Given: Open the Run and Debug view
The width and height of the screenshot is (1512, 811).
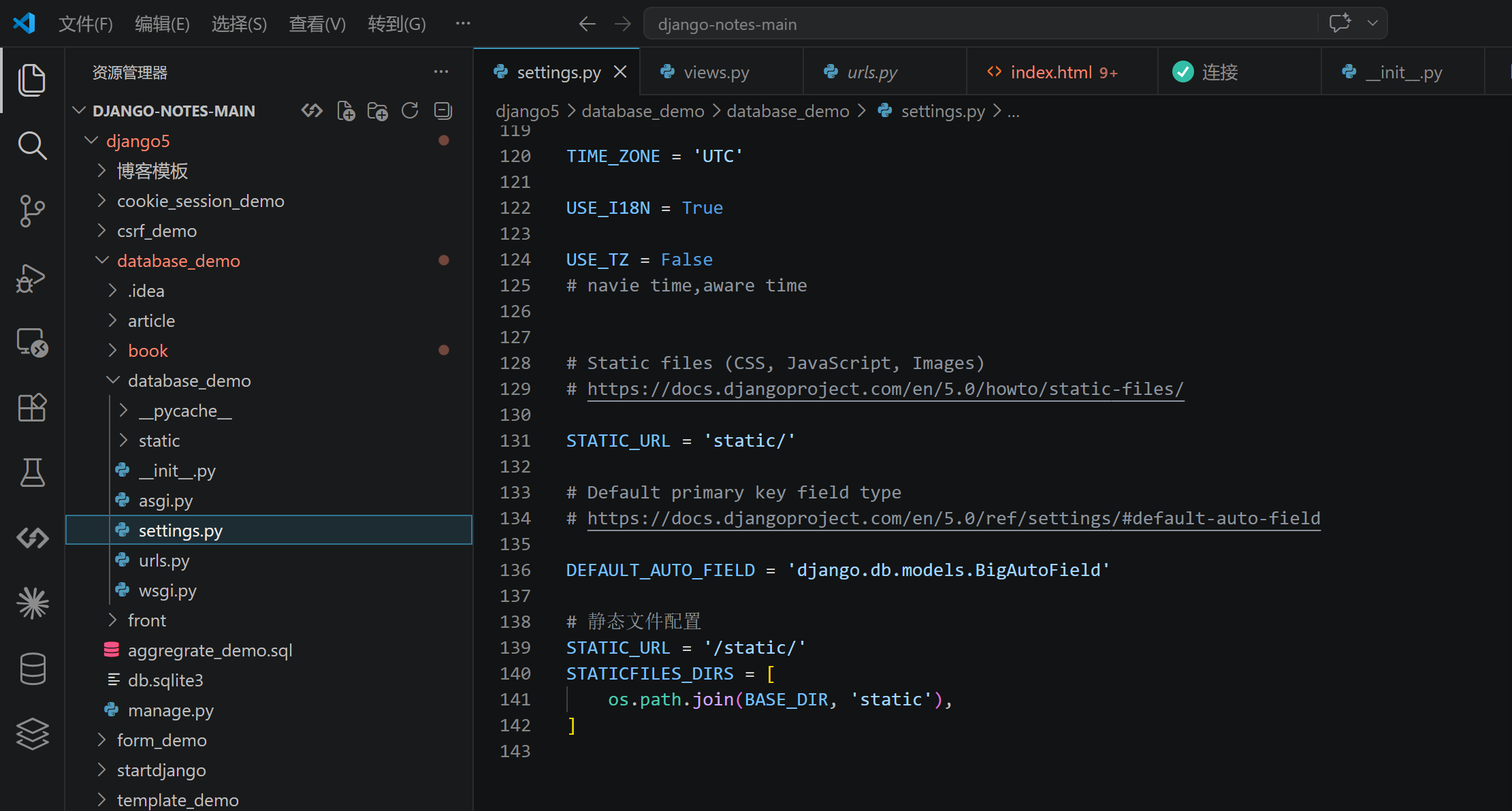Looking at the screenshot, I should coord(31,278).
